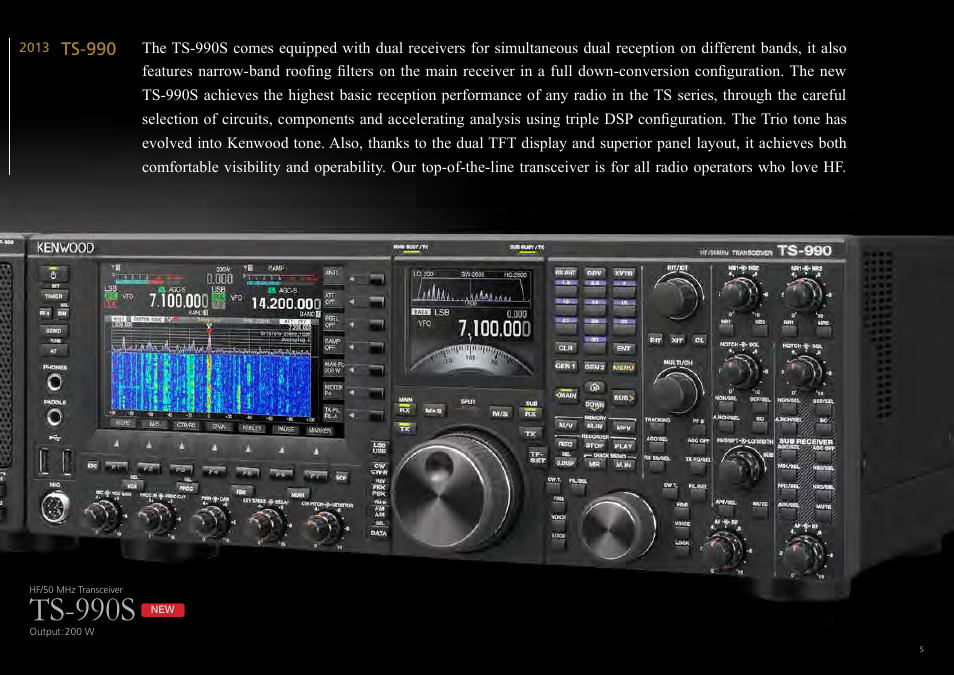Click the arrow key beside P.AMP OFF
This screenshot has height=675, width=954.
tap(377, 347)
